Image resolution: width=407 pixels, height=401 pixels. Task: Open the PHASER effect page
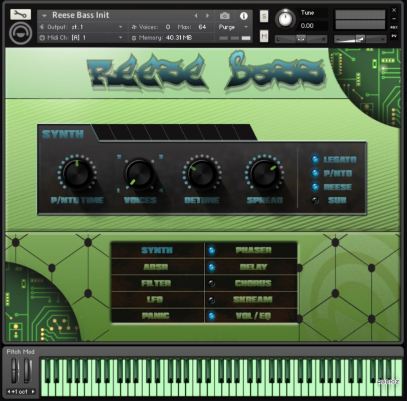[x=253, y=250]
